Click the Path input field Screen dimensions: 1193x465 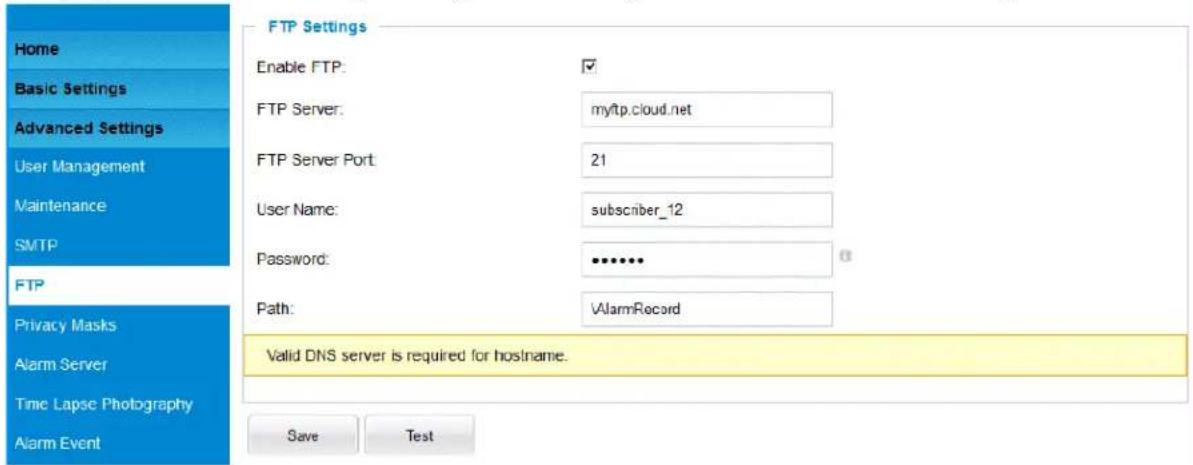706,309
